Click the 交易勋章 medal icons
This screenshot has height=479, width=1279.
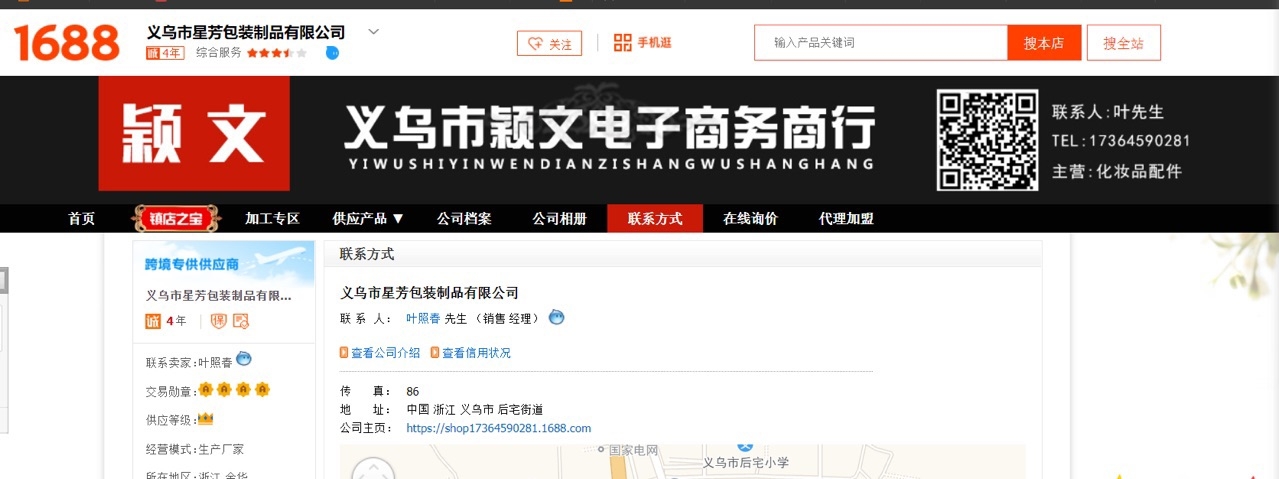pyautogui.click(x=234, y=389)
